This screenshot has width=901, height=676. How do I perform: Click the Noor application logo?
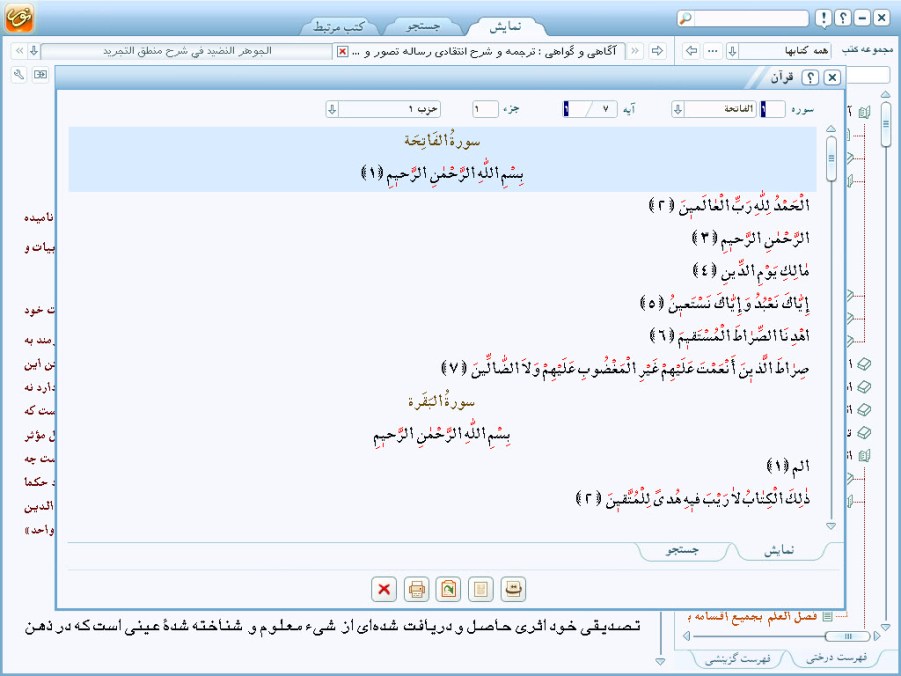tap(19, 17)
